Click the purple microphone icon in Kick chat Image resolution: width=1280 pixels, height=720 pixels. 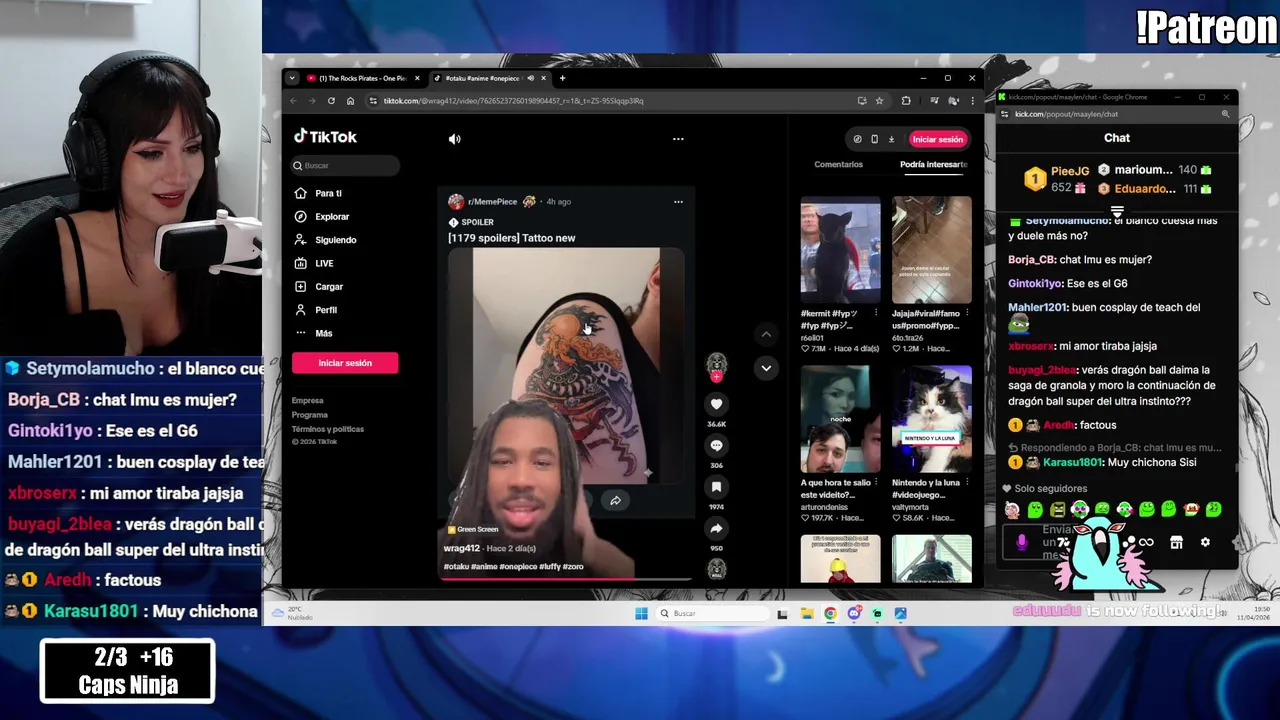pos(1021,542)
